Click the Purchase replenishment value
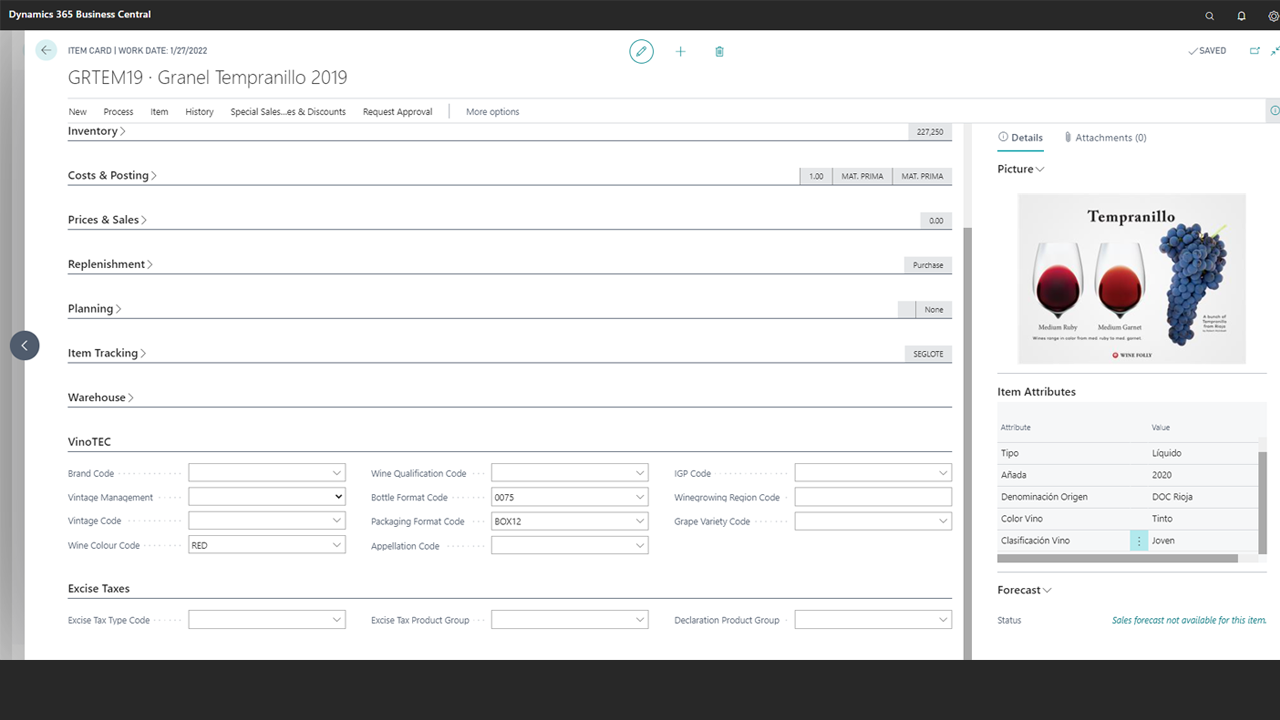 (x=928, y=265)
